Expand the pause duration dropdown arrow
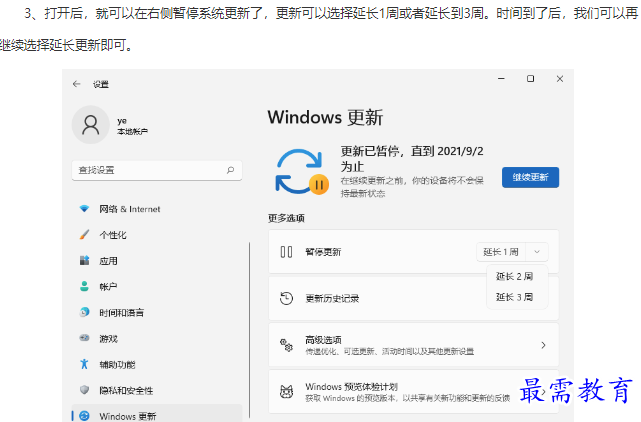Image resolution: width=641 pixels, height=422 pixels. pyautogui.click(x=537, y=252)
